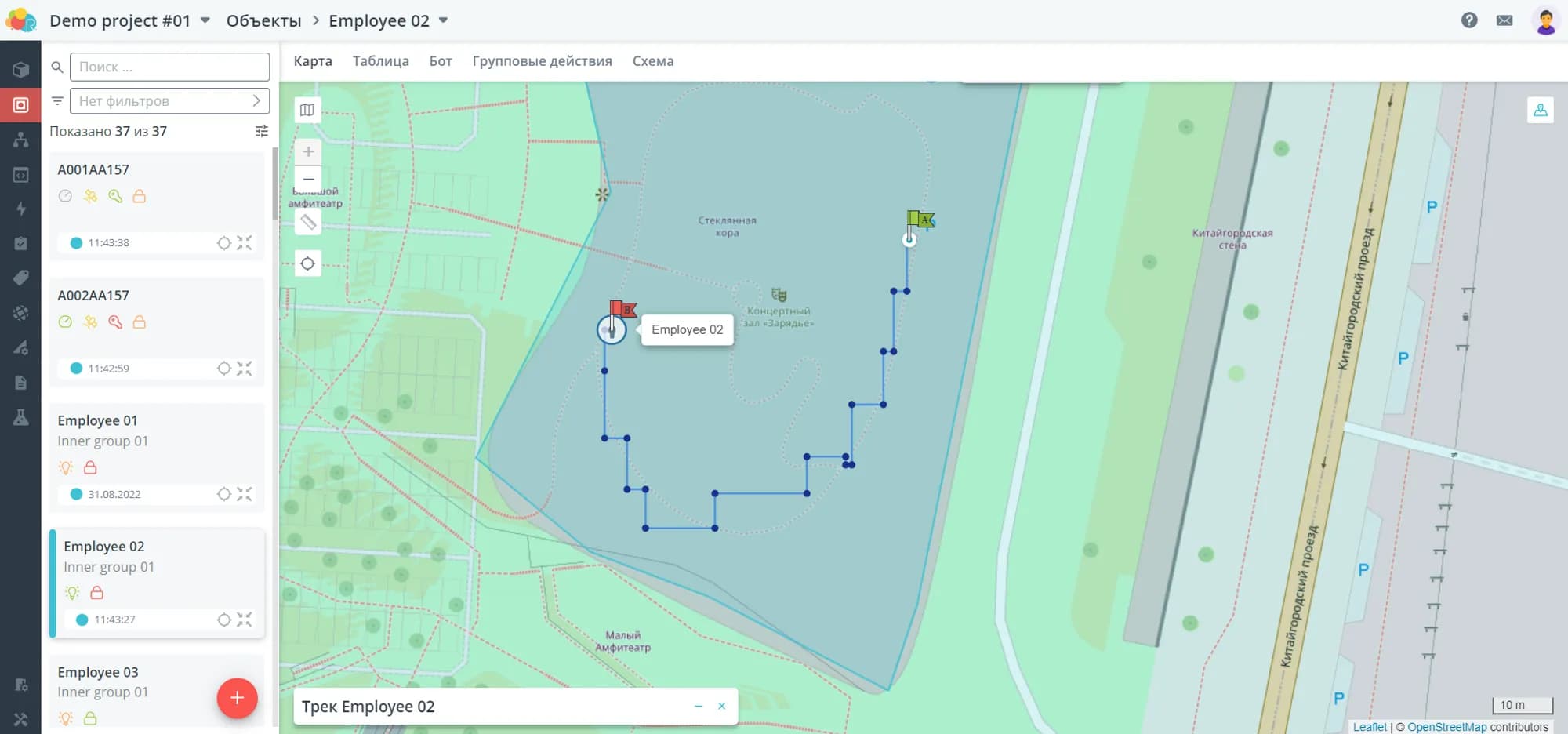The width and height of the screenshot is (1568, 734).
Task: Click the flask icon in sidebar
Action: click(21, 417)
